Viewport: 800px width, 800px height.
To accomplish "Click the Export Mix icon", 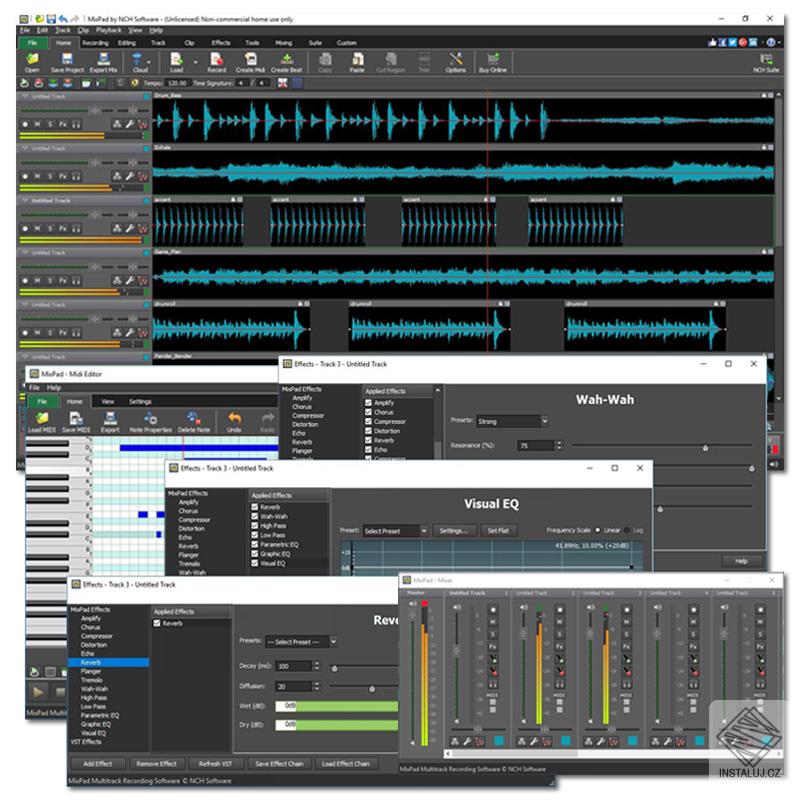I will coord(104,60).
